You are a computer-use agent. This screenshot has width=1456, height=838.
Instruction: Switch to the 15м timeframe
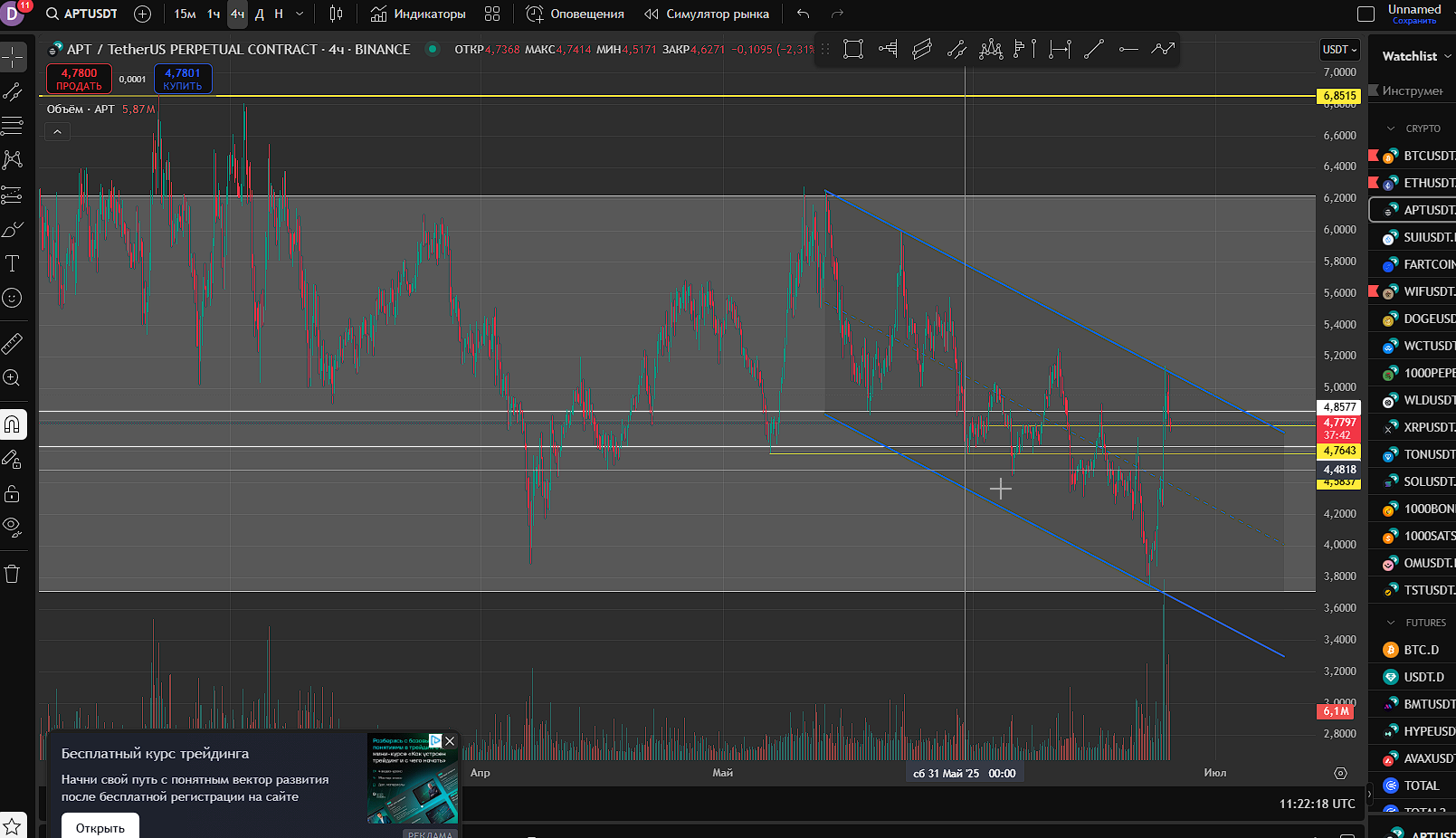[185, 14]
